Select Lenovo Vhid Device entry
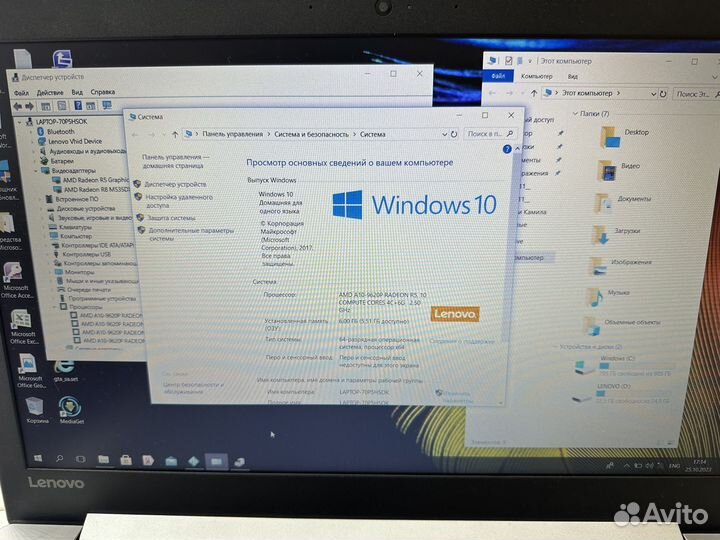The width and height of the screenshot is (720, 540). pos(75,141)
